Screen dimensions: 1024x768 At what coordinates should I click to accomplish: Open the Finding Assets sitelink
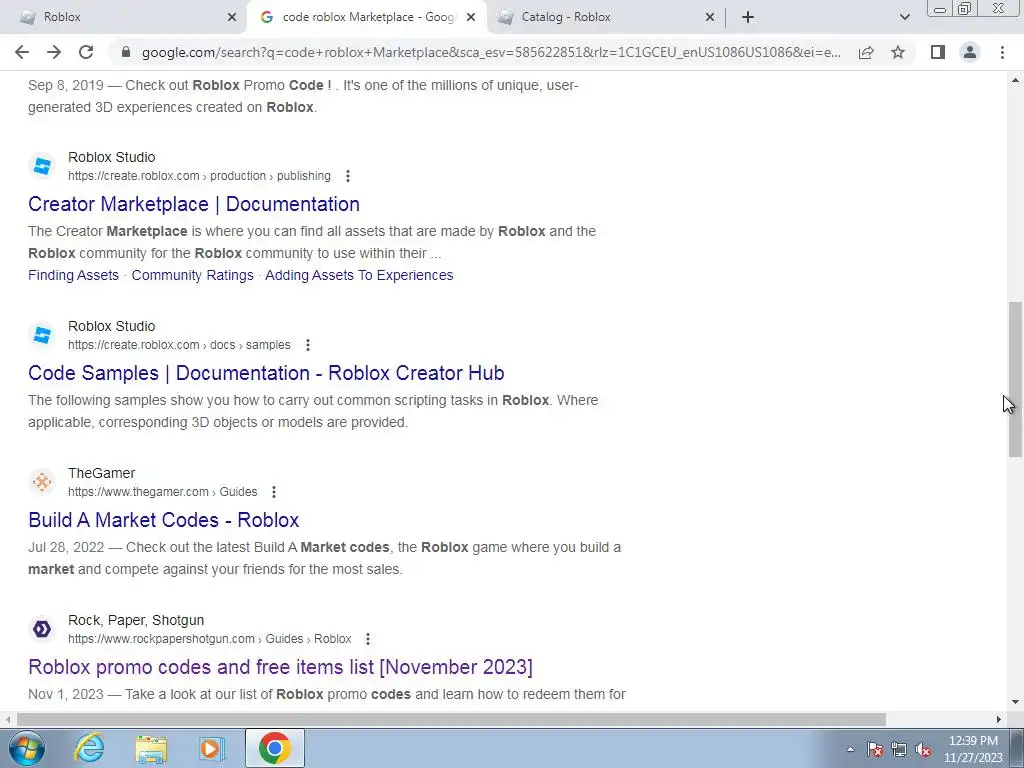coord(73,275)
